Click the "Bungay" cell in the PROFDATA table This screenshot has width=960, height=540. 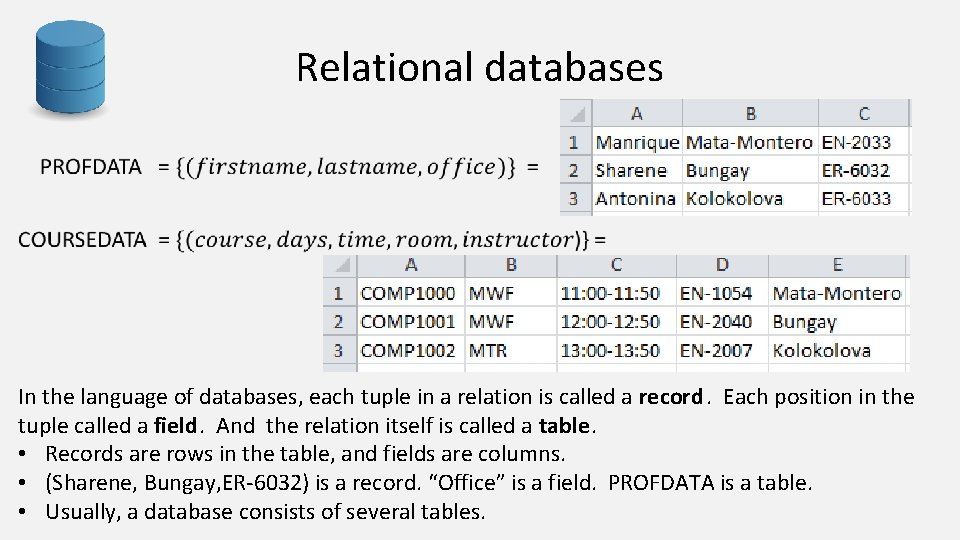tap(749, 170)
